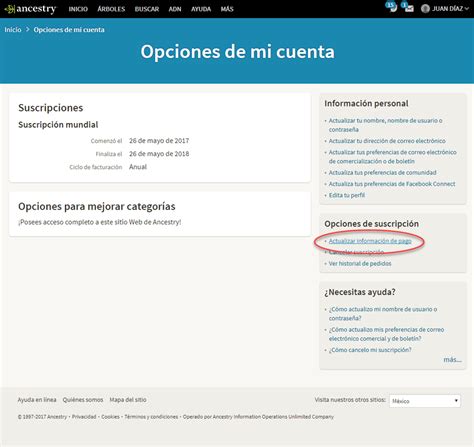Open help: ¿Cómo cancelo mi suscripción?

(x=370, y=350)
